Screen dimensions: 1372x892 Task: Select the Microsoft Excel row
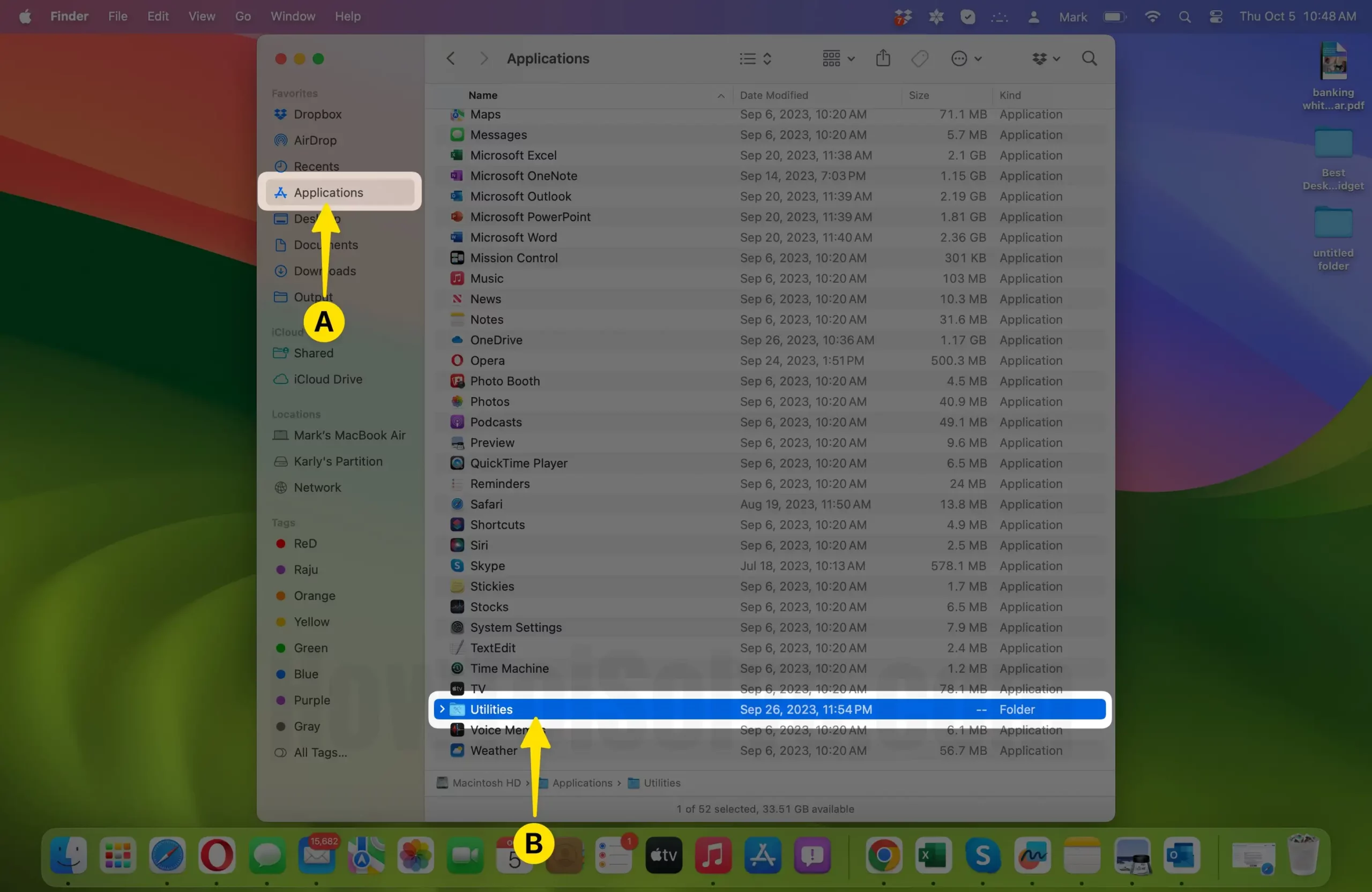pyautogui.click(x=770, y=155)
